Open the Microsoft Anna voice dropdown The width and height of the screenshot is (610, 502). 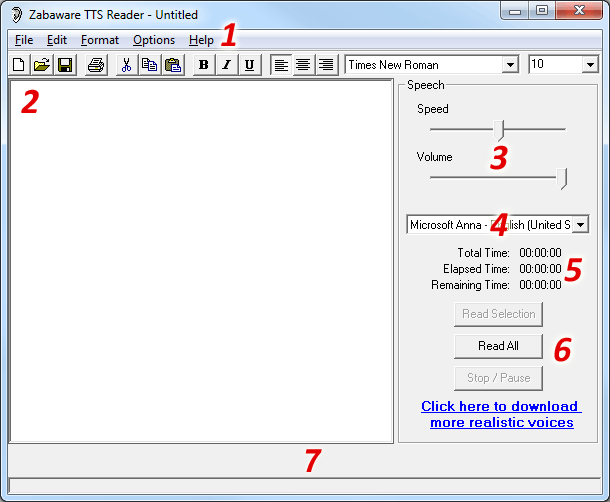pyautogui.click(x=580, y=225)
